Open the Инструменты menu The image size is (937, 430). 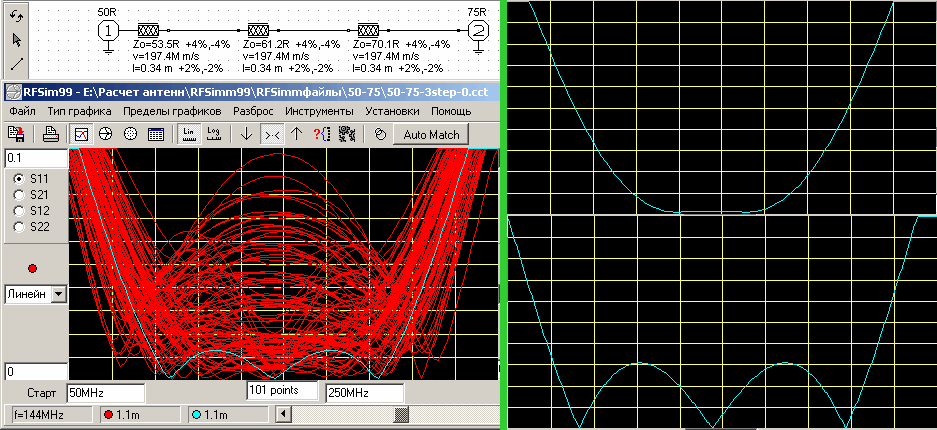pyautogui.click(x=320, y=111)
